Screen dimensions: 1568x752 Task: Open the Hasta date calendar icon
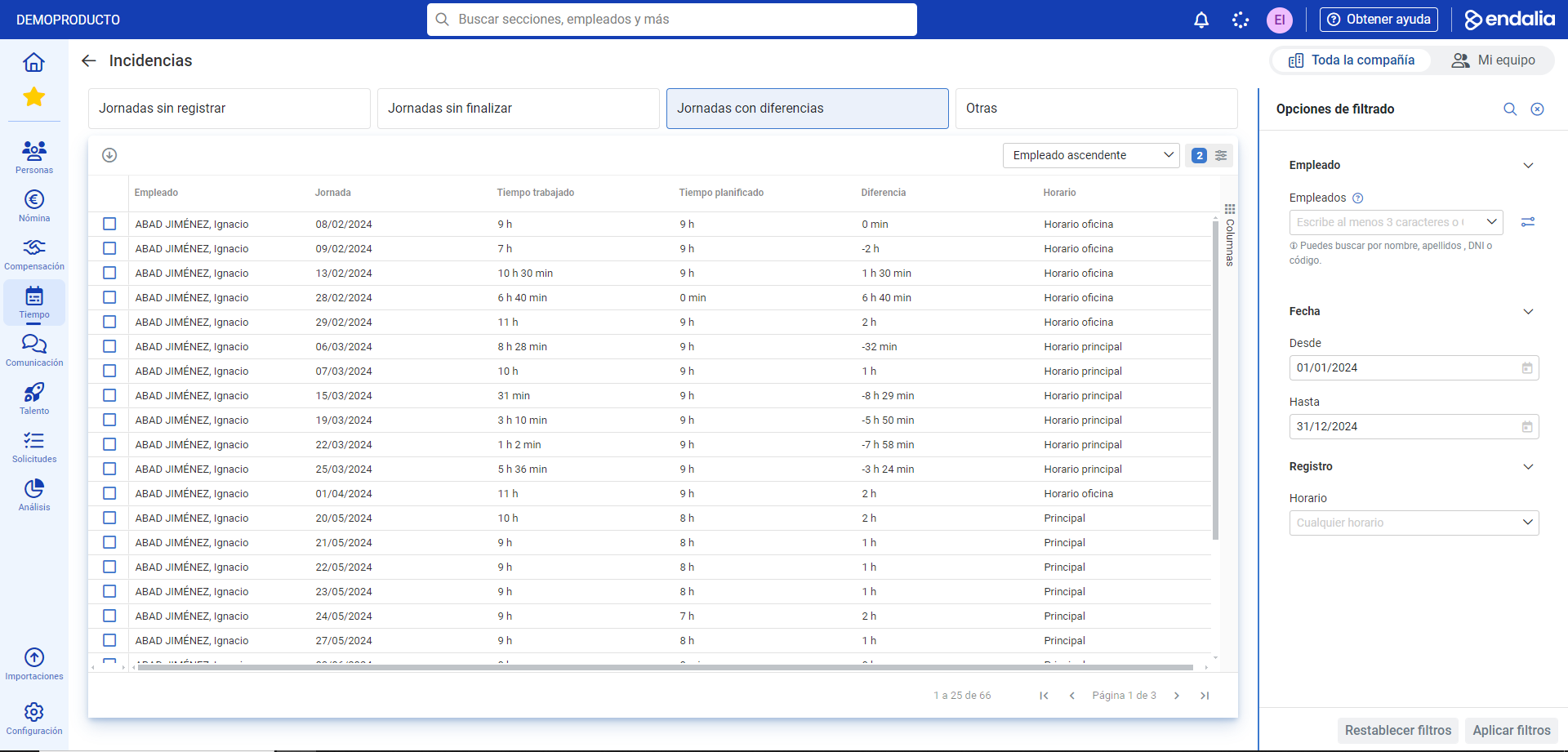1527,427
